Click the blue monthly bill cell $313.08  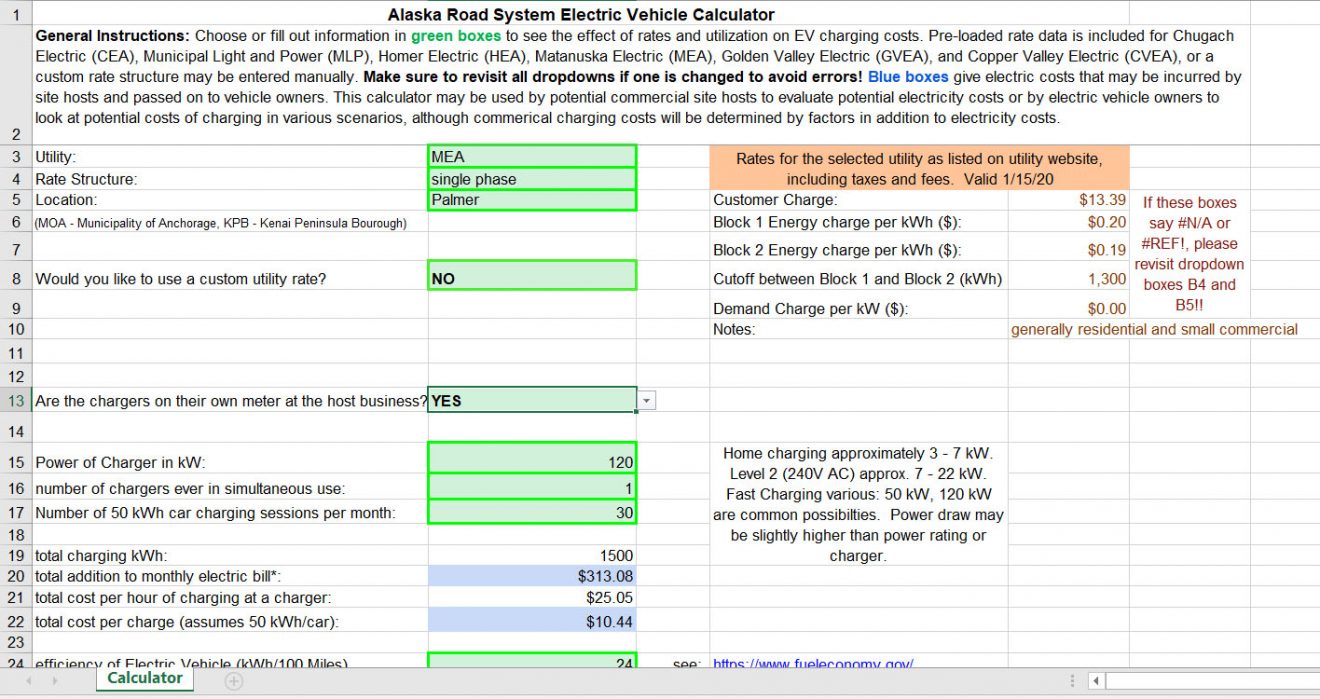pyautogui.click(x=531, y=576)
